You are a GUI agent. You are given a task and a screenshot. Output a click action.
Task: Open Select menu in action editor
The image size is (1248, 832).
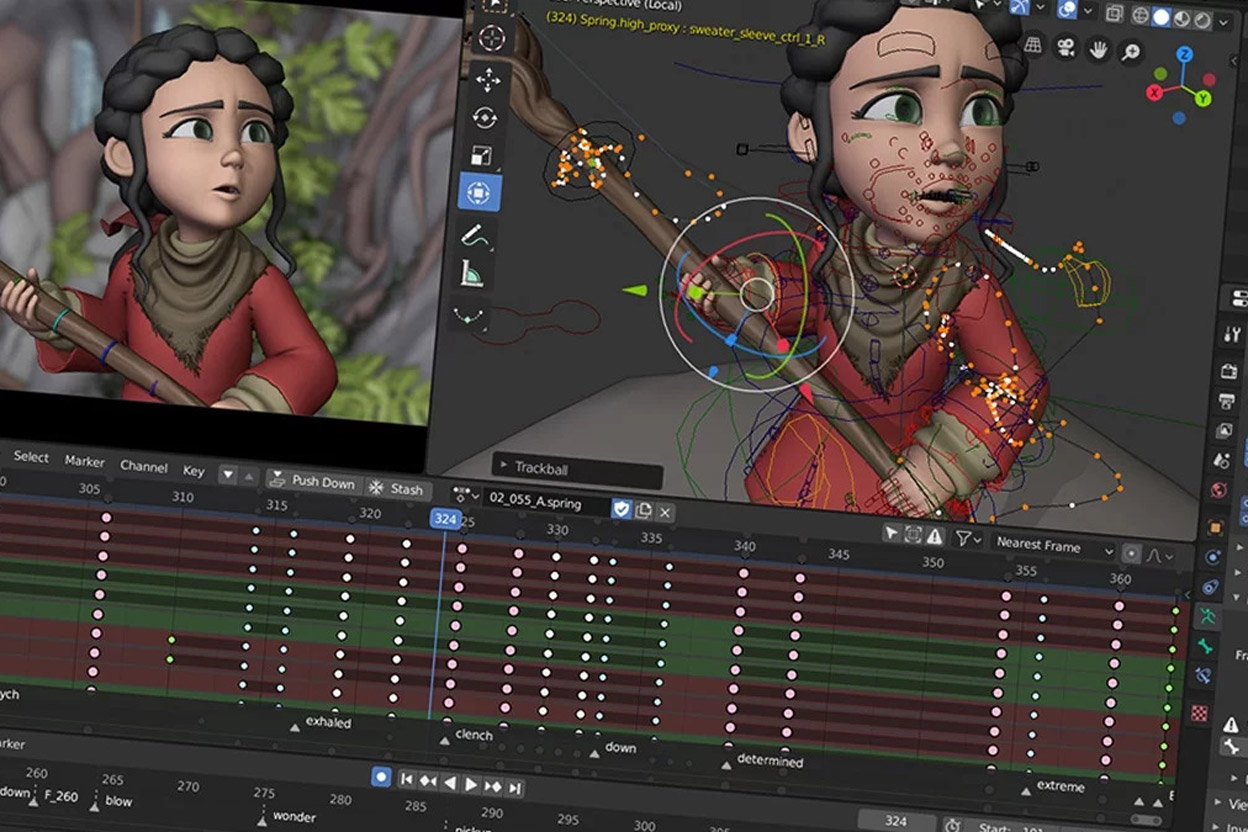(x=31, y=457)
